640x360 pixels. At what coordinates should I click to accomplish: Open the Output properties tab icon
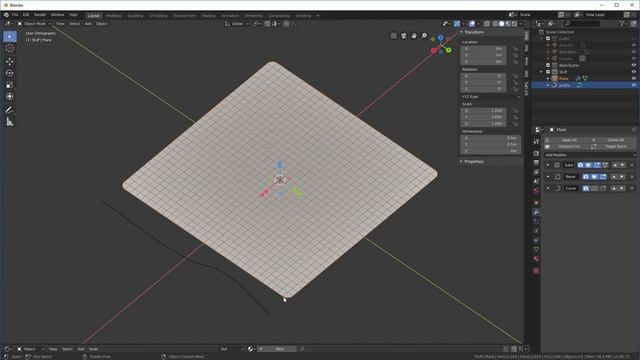point(536,163)
